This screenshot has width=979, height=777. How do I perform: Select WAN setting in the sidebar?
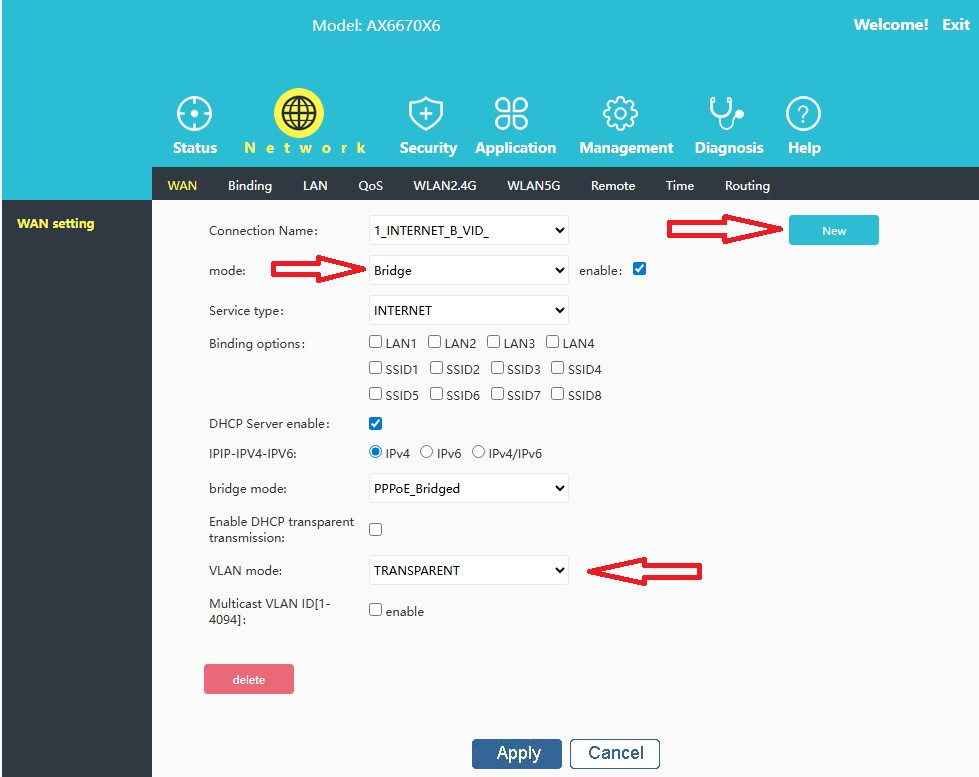56,223
